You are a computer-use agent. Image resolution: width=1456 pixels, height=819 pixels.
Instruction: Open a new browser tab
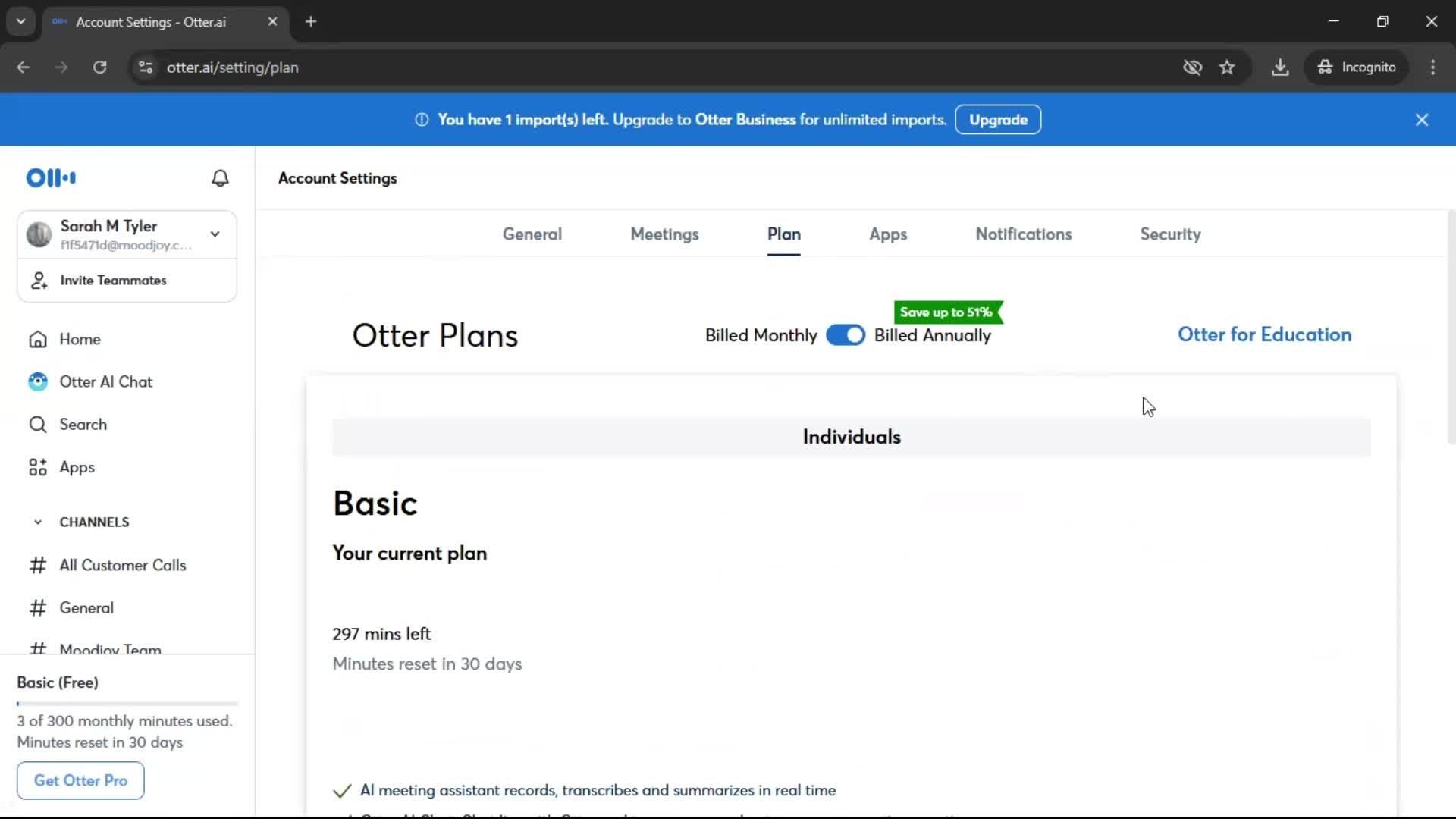(x=311, y=22)
